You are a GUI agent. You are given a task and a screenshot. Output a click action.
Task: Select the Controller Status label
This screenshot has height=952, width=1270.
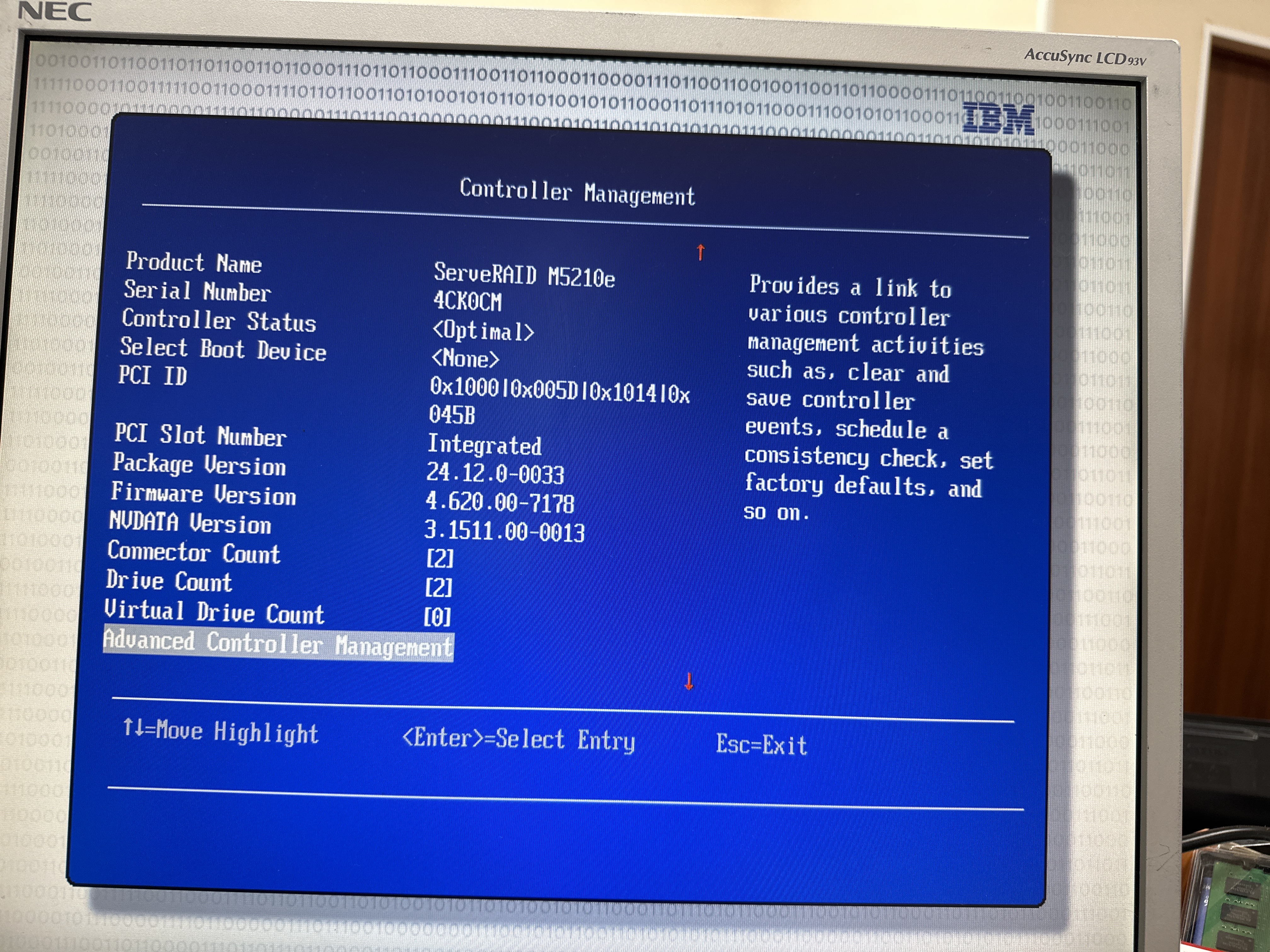pos(219,321)
